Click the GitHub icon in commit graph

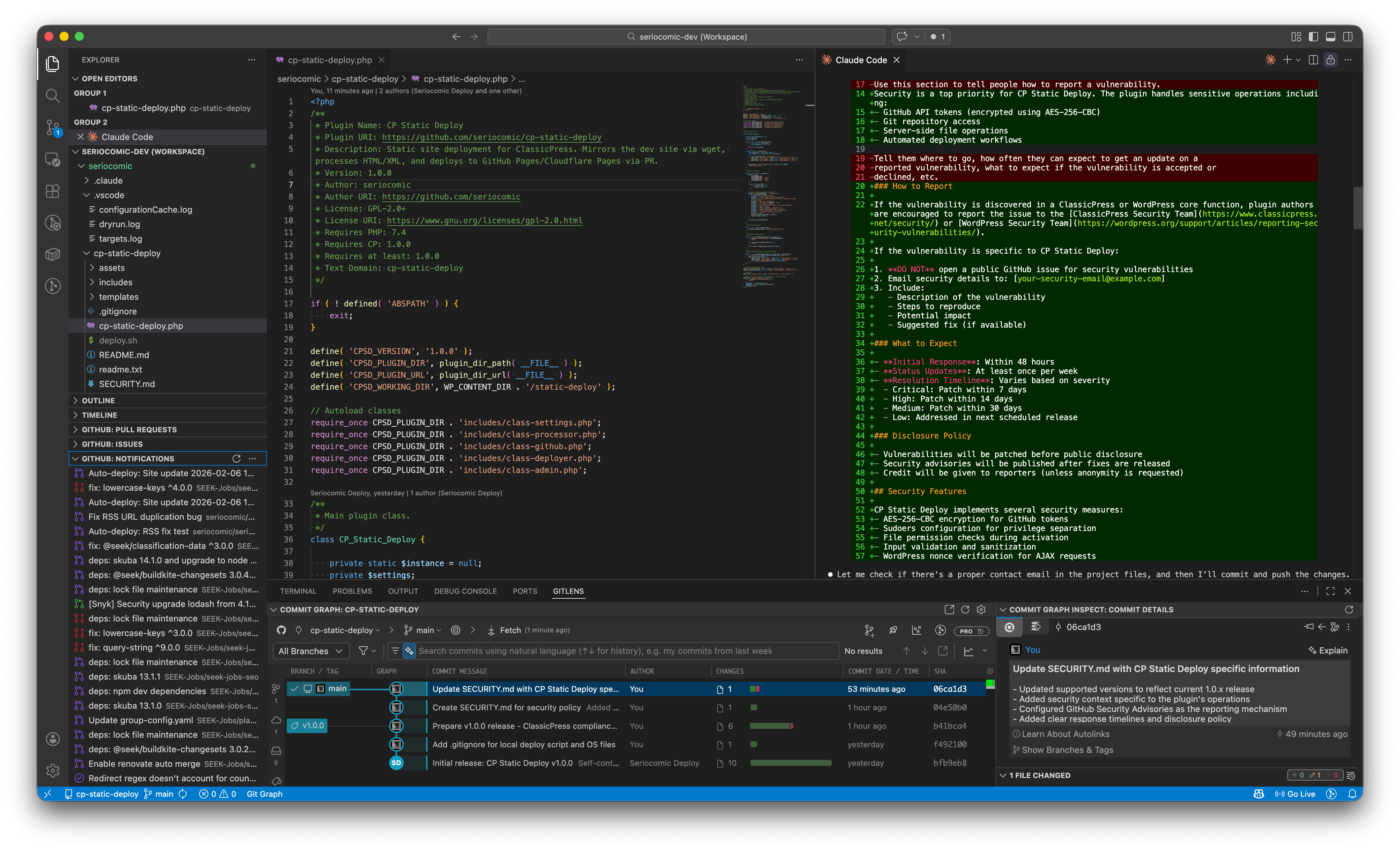coord(281,630)
